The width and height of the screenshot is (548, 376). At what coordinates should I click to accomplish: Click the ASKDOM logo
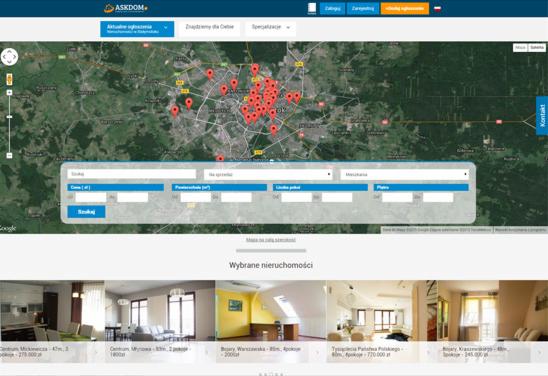126,8
